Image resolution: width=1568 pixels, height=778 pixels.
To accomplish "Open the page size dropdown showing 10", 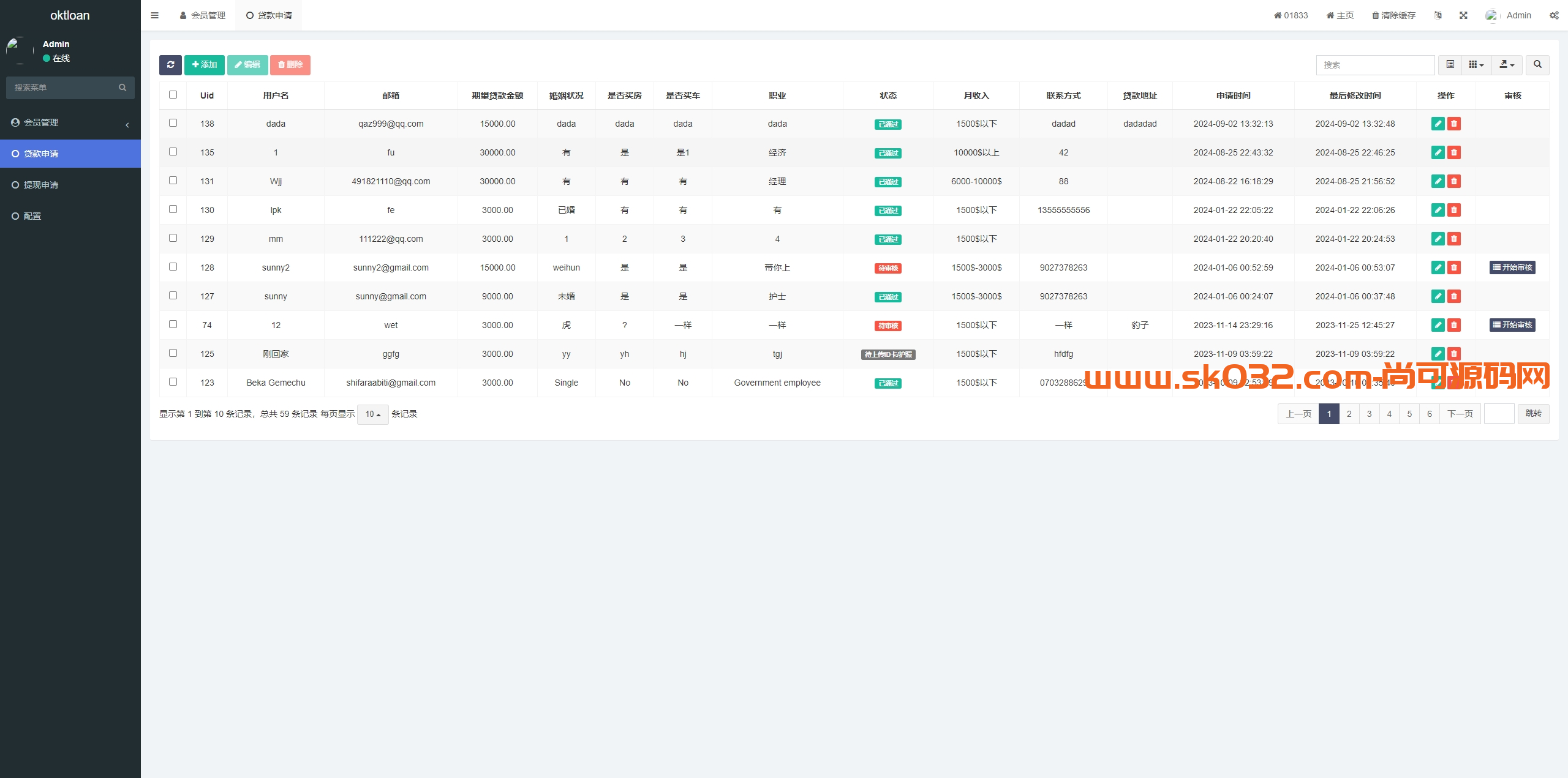I will 372,414.
